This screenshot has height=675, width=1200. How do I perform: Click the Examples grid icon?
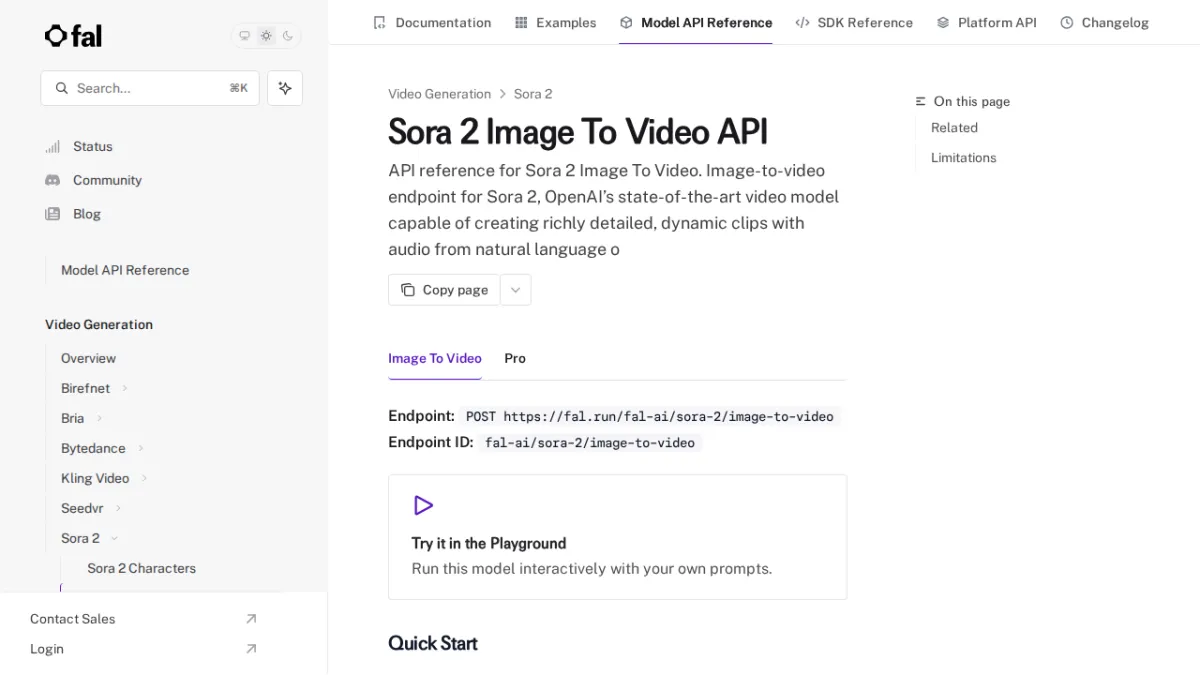521,22
